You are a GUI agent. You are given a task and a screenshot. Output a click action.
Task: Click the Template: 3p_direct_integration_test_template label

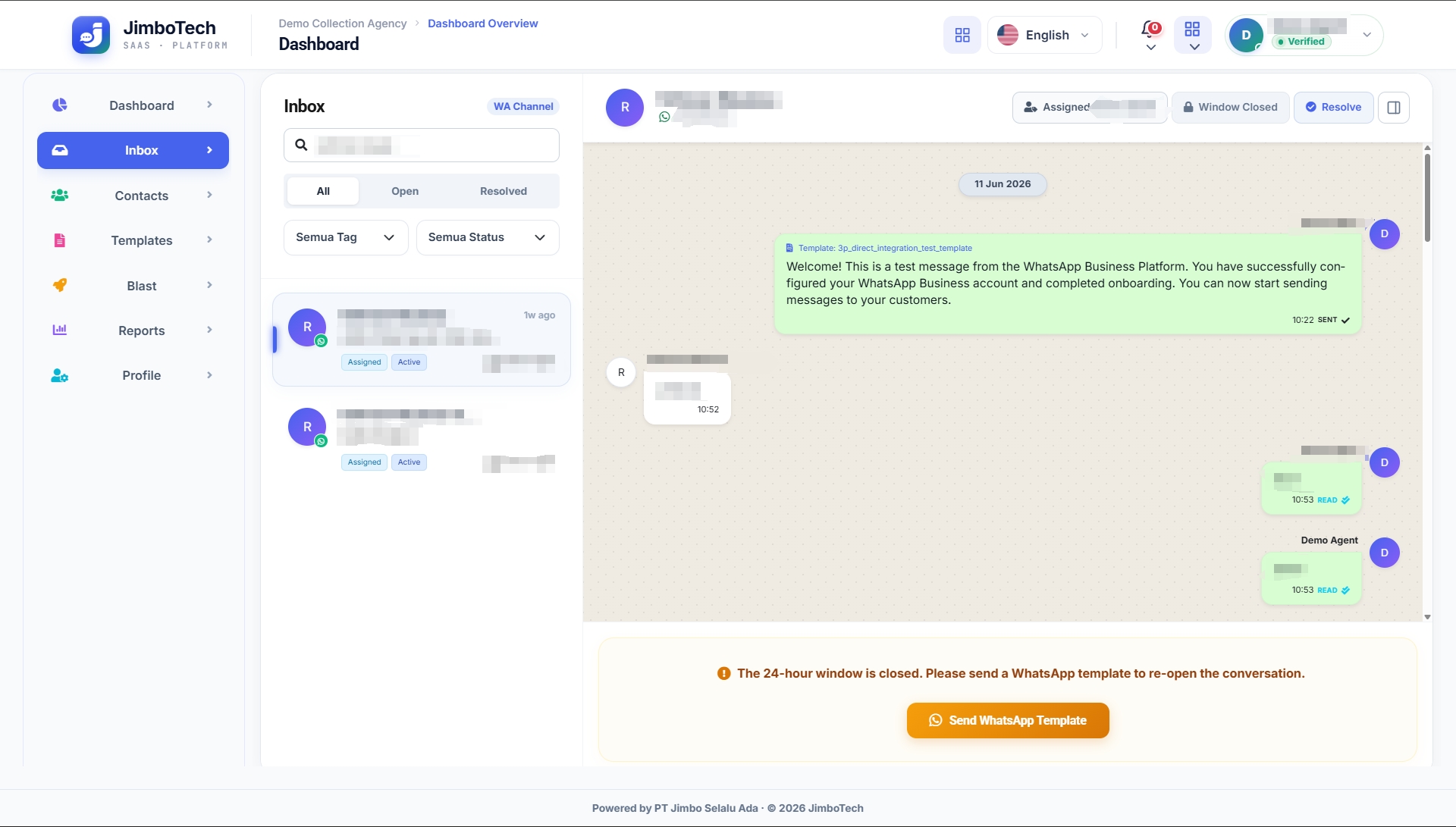pyautogui.click(x=885, y=248)
